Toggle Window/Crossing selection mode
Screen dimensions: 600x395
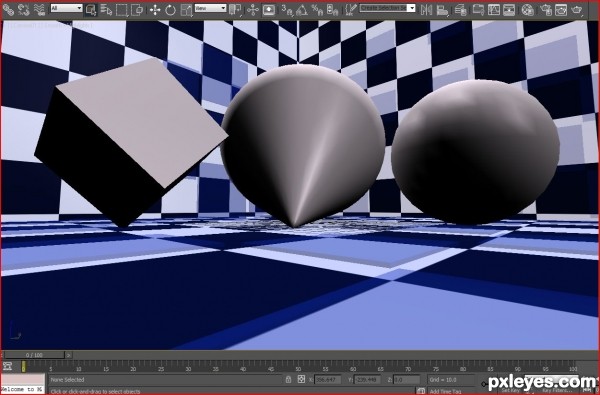pyautogui.click(x=137, y=10)
